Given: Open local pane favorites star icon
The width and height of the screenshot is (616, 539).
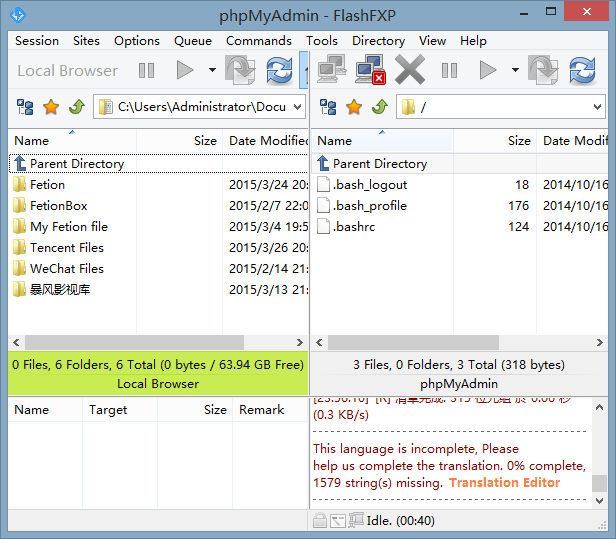Looking at the screenshot, I should point(51,107).
